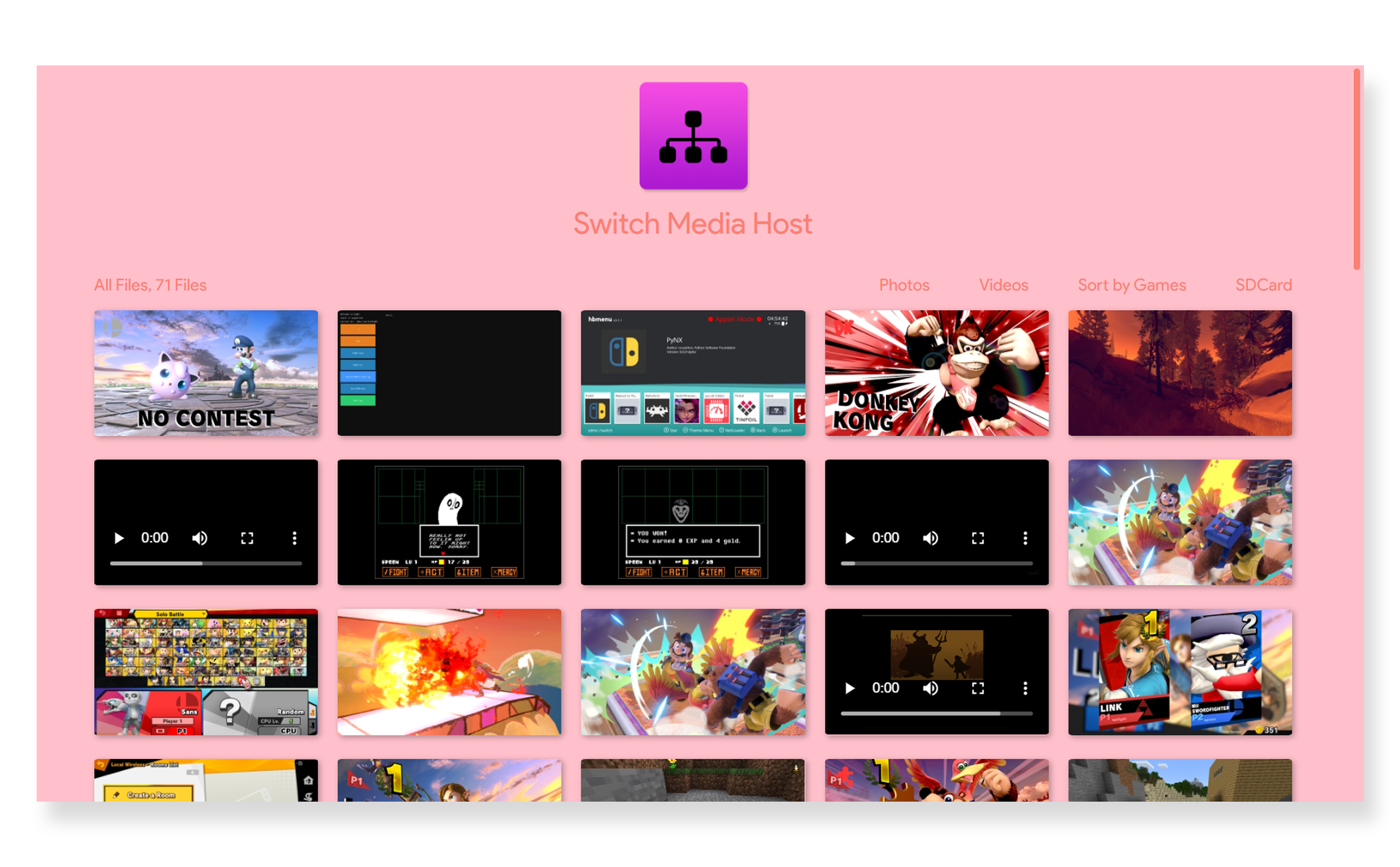This screenshot has height=867, width=1400.
Task: Open the Create a Room screenshot
Action: coord(206,780)
